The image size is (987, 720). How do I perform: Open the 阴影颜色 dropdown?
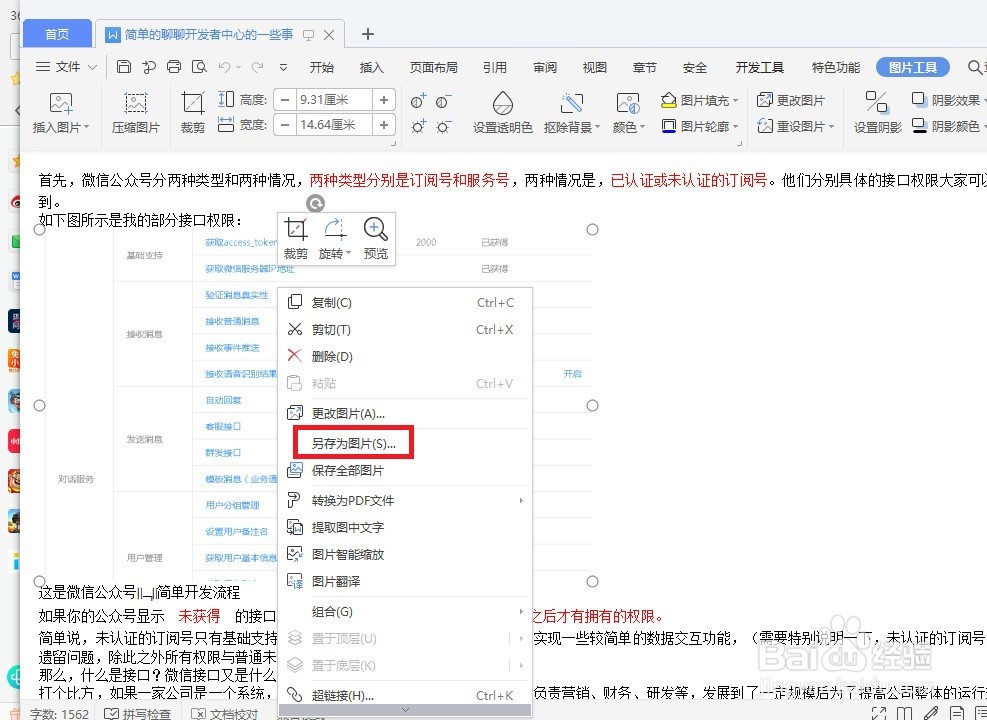pos(984,127)
